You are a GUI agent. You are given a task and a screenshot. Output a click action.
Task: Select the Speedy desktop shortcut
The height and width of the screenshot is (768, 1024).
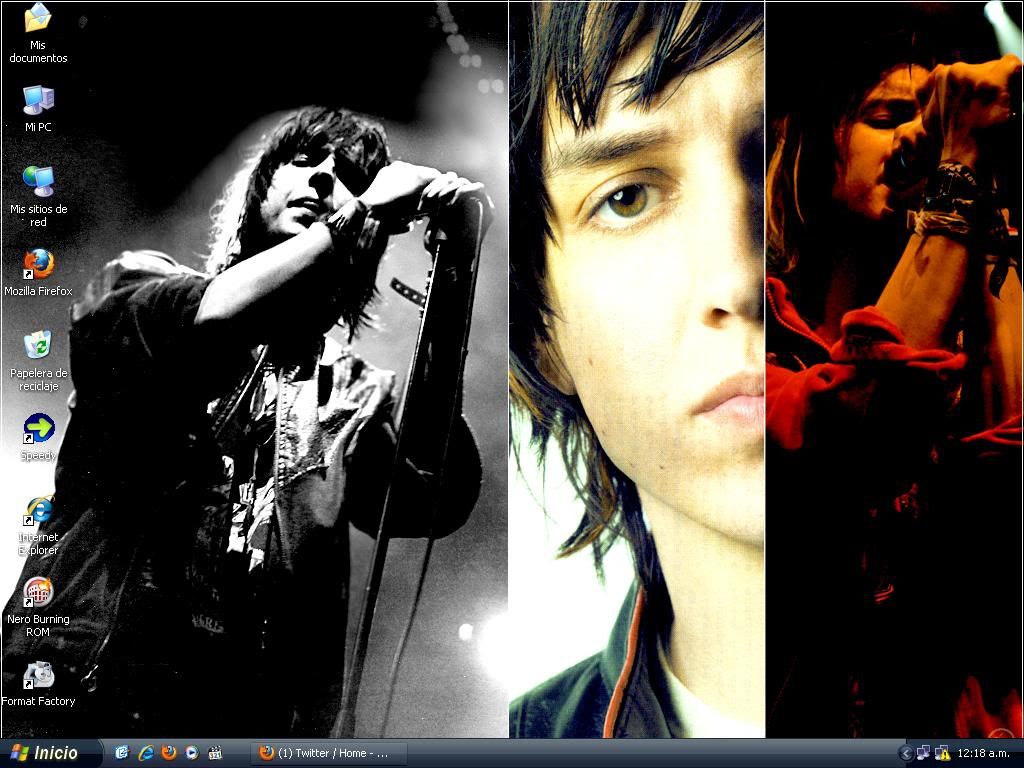pos(38,437)
